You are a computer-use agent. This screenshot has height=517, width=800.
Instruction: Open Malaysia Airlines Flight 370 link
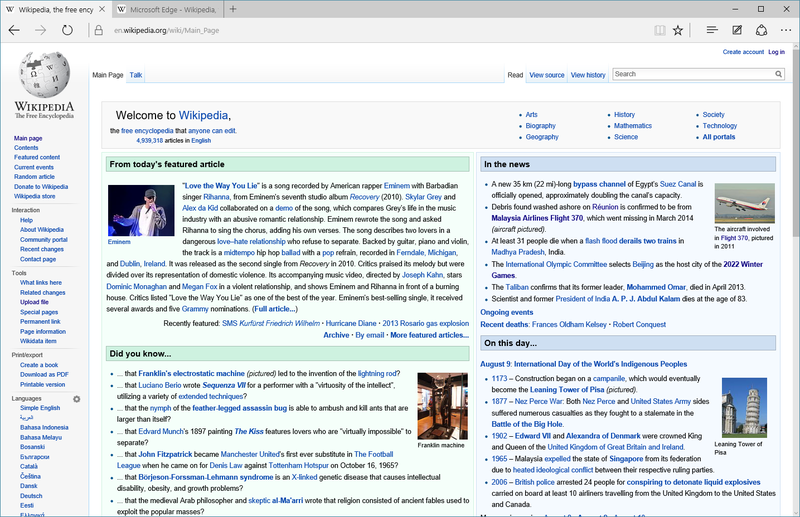point(537,218)
